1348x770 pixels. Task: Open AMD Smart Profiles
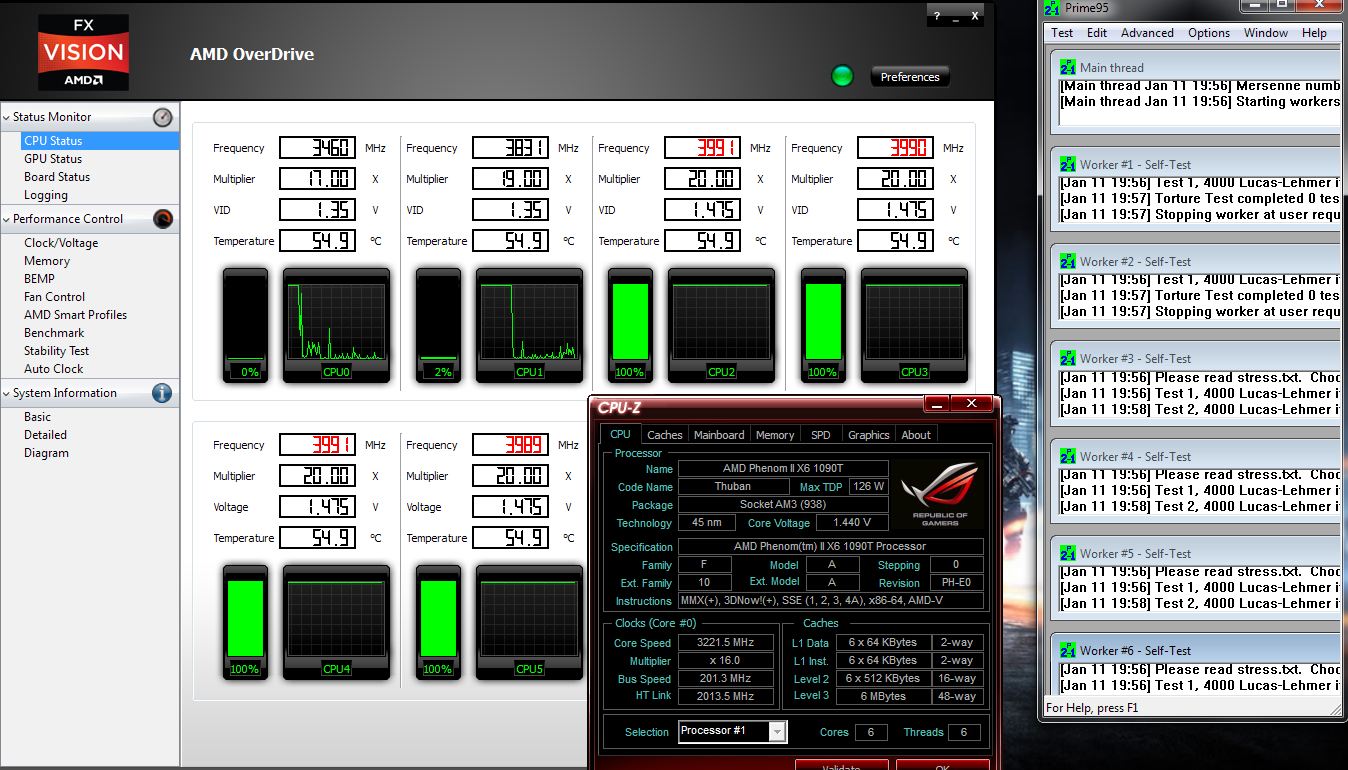(75, 315)
